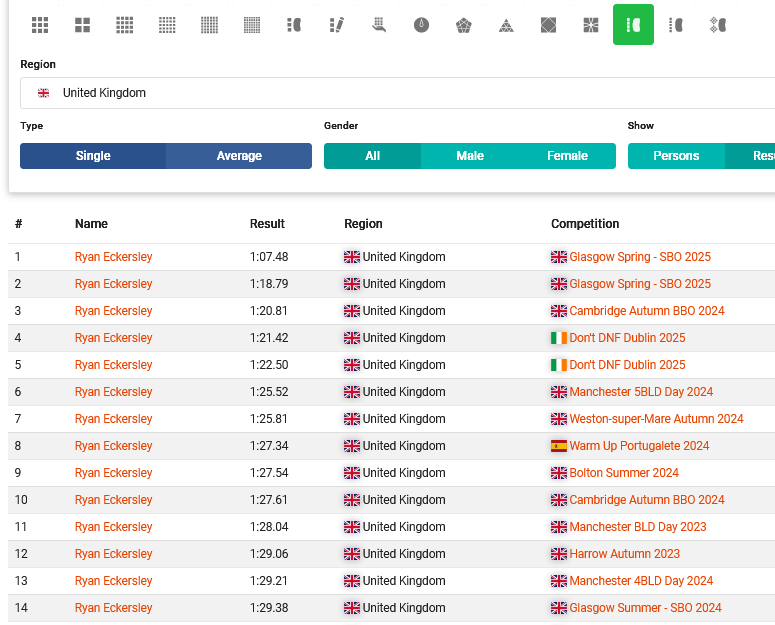The height and width of the screenshot is (625, 775).
Task: Select the 5x5x5 Cube event icon
Action: [x=167, y=25]
